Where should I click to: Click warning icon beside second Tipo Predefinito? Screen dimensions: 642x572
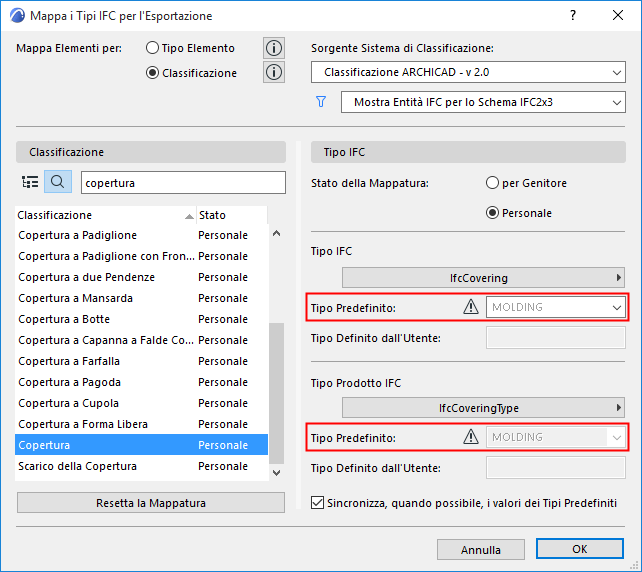click(x=471, y=437)
